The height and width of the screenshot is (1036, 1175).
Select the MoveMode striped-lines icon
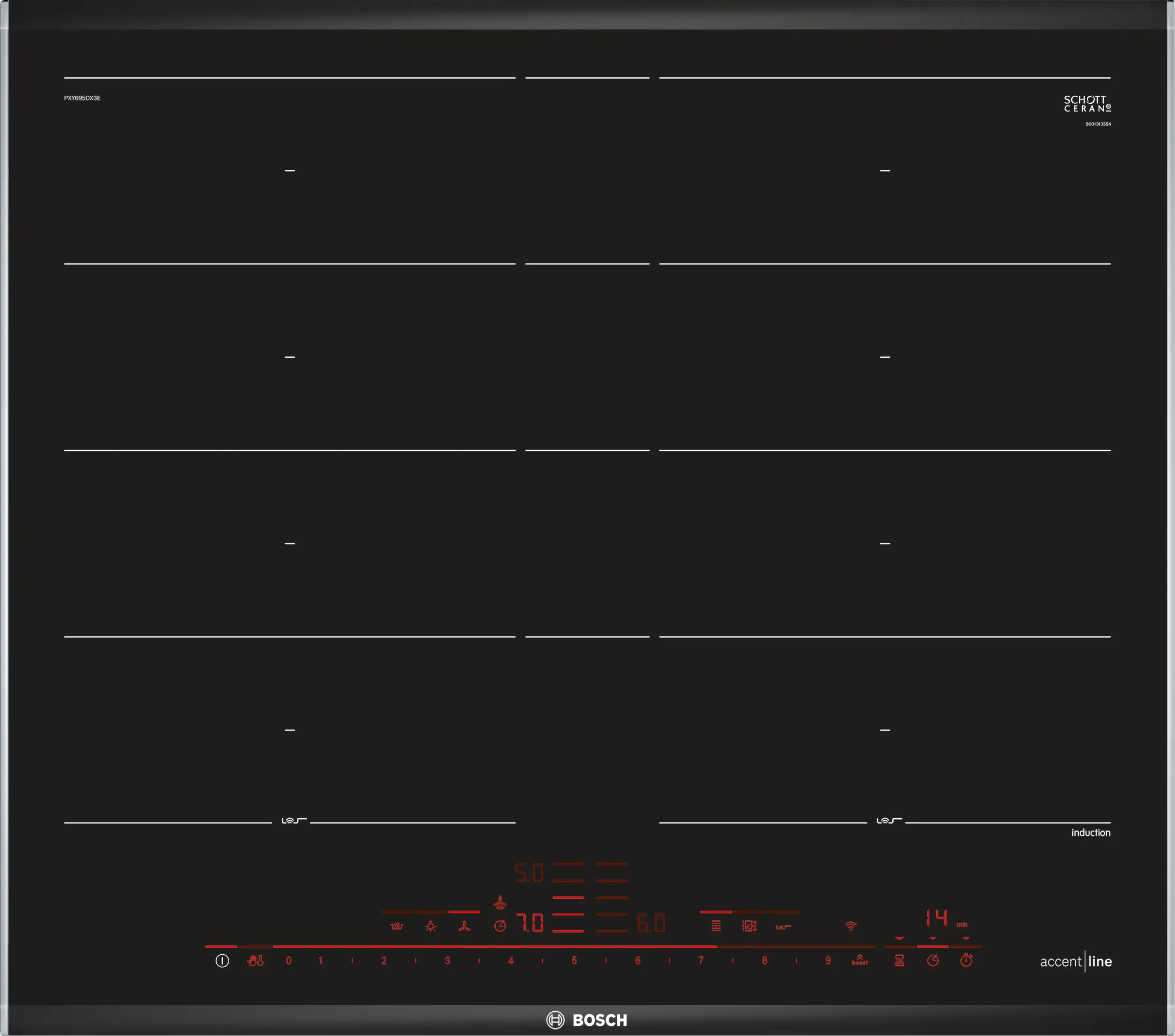[x=716, y=926]
